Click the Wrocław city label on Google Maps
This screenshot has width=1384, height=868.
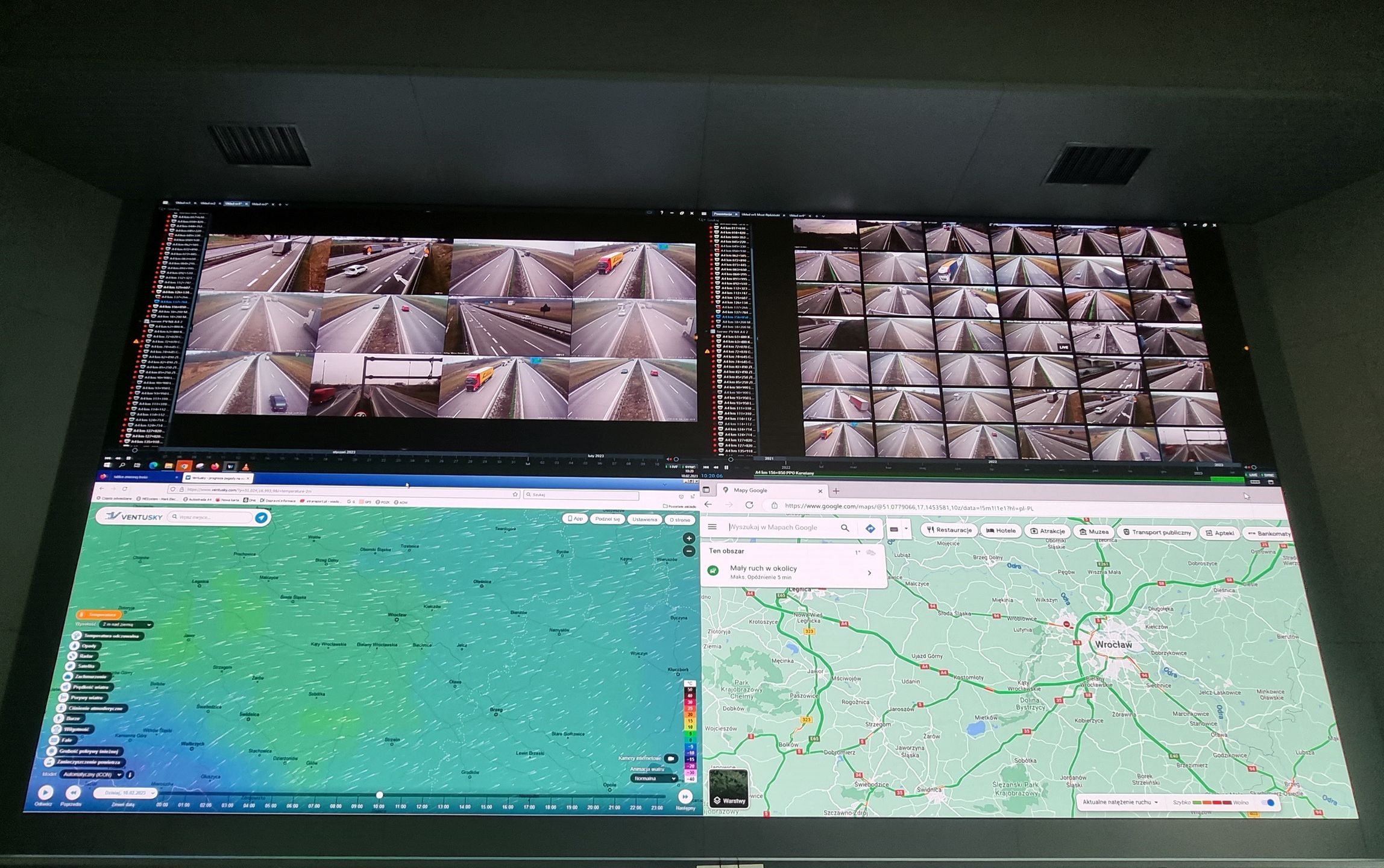click(1113, 644)
